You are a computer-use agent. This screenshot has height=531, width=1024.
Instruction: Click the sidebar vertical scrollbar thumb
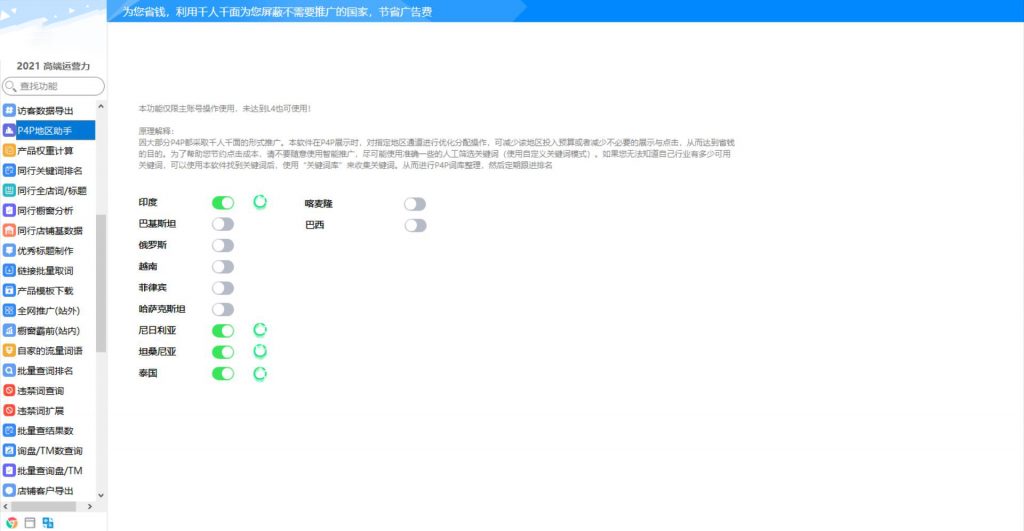[101, 283]
